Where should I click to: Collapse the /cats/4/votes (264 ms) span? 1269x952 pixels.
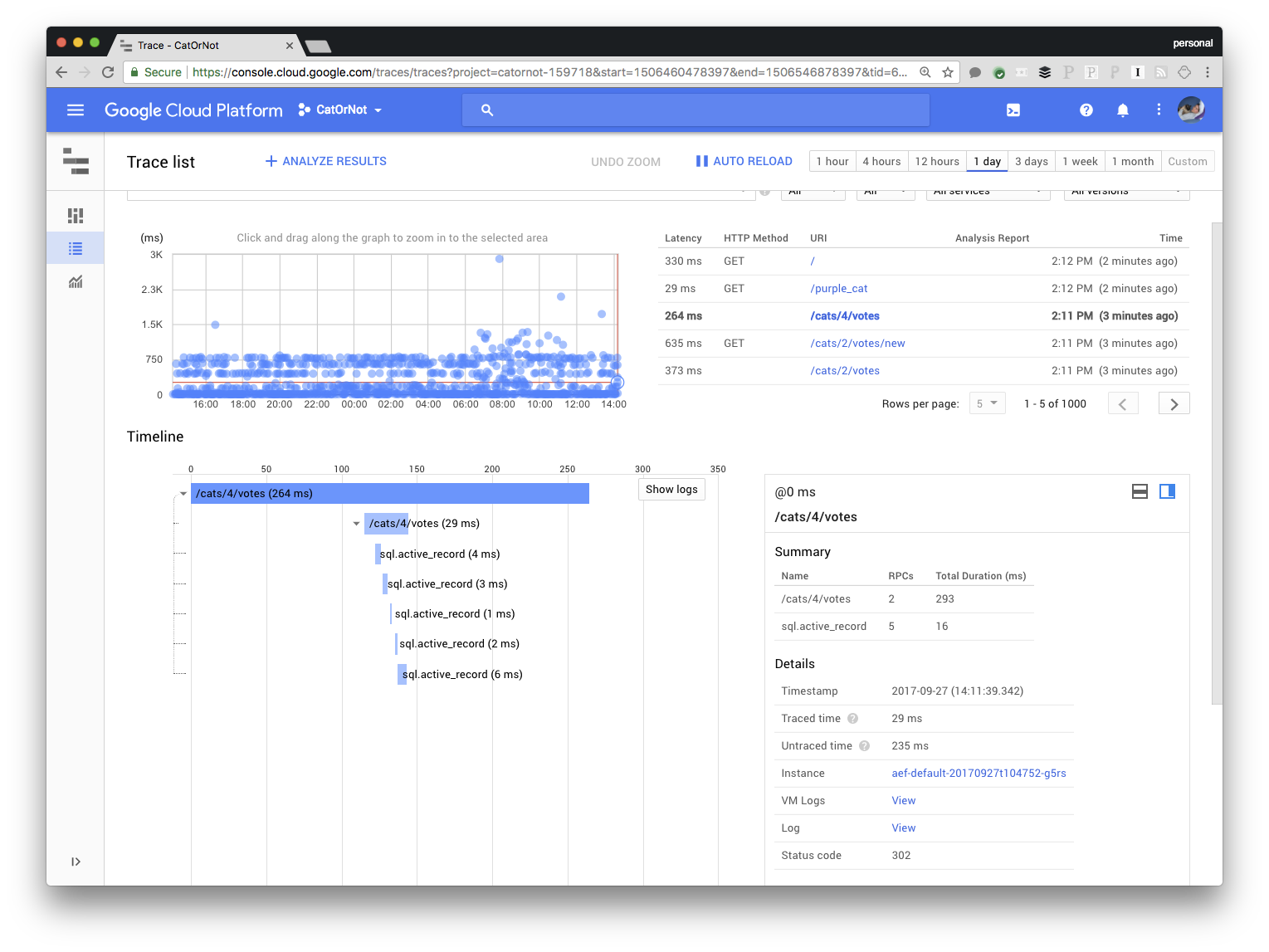(x=183, y=494)
